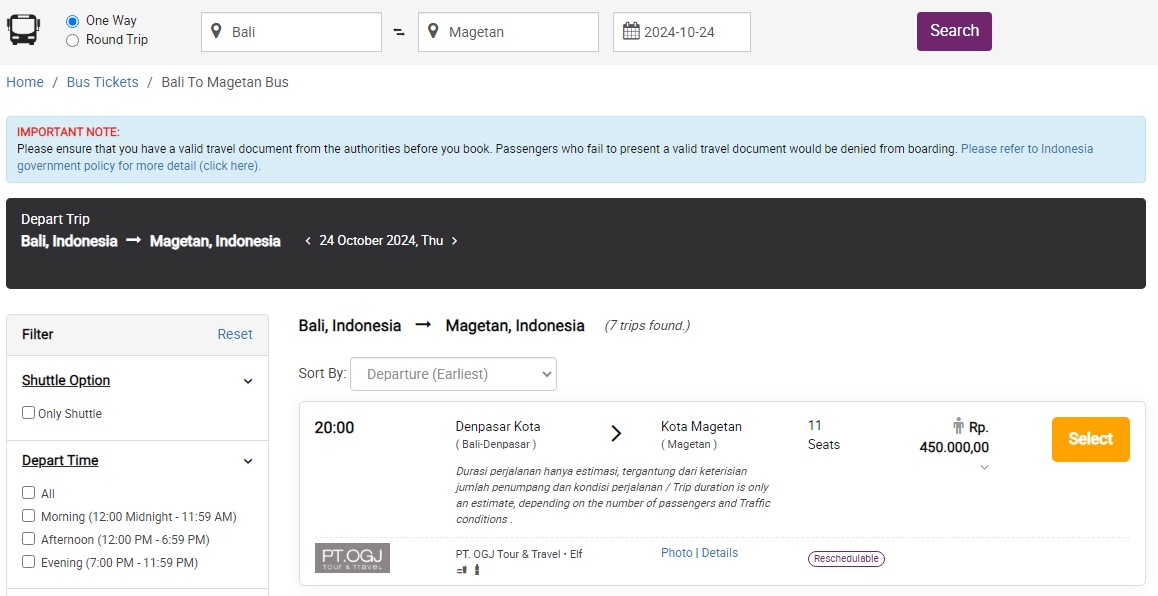Click the orange Select button for the 20:00 trip
Viewport: 1158px width, 596px height.
pos(1091,439)
